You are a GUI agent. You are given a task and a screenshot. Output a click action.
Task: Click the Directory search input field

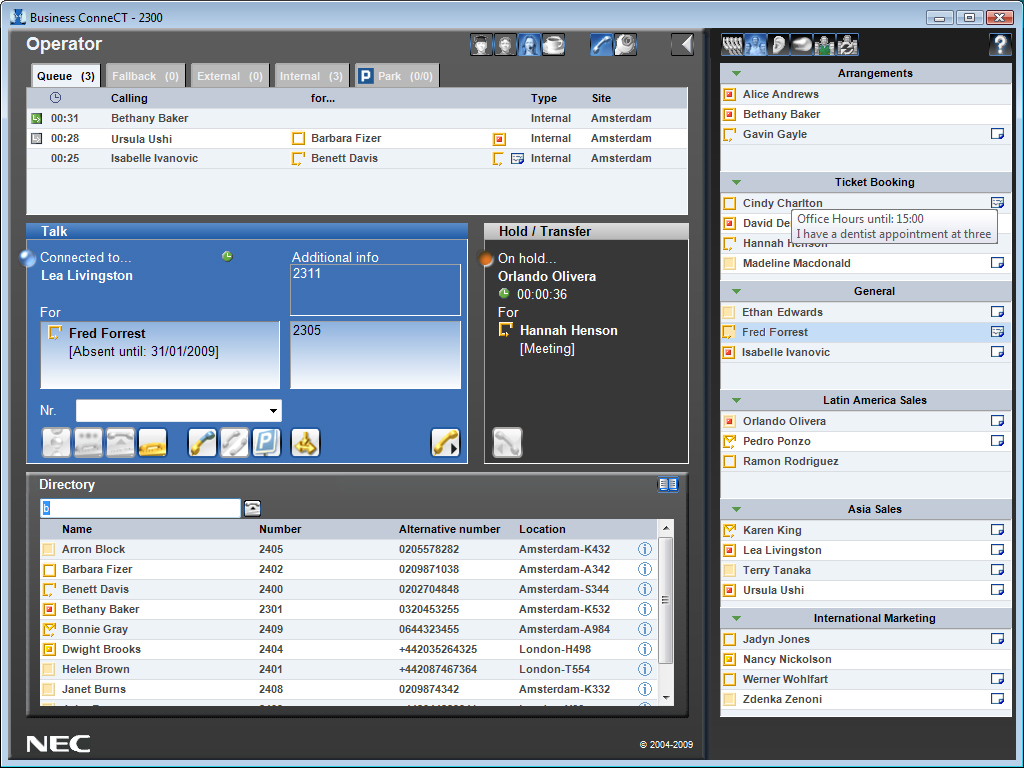[140, 508]
